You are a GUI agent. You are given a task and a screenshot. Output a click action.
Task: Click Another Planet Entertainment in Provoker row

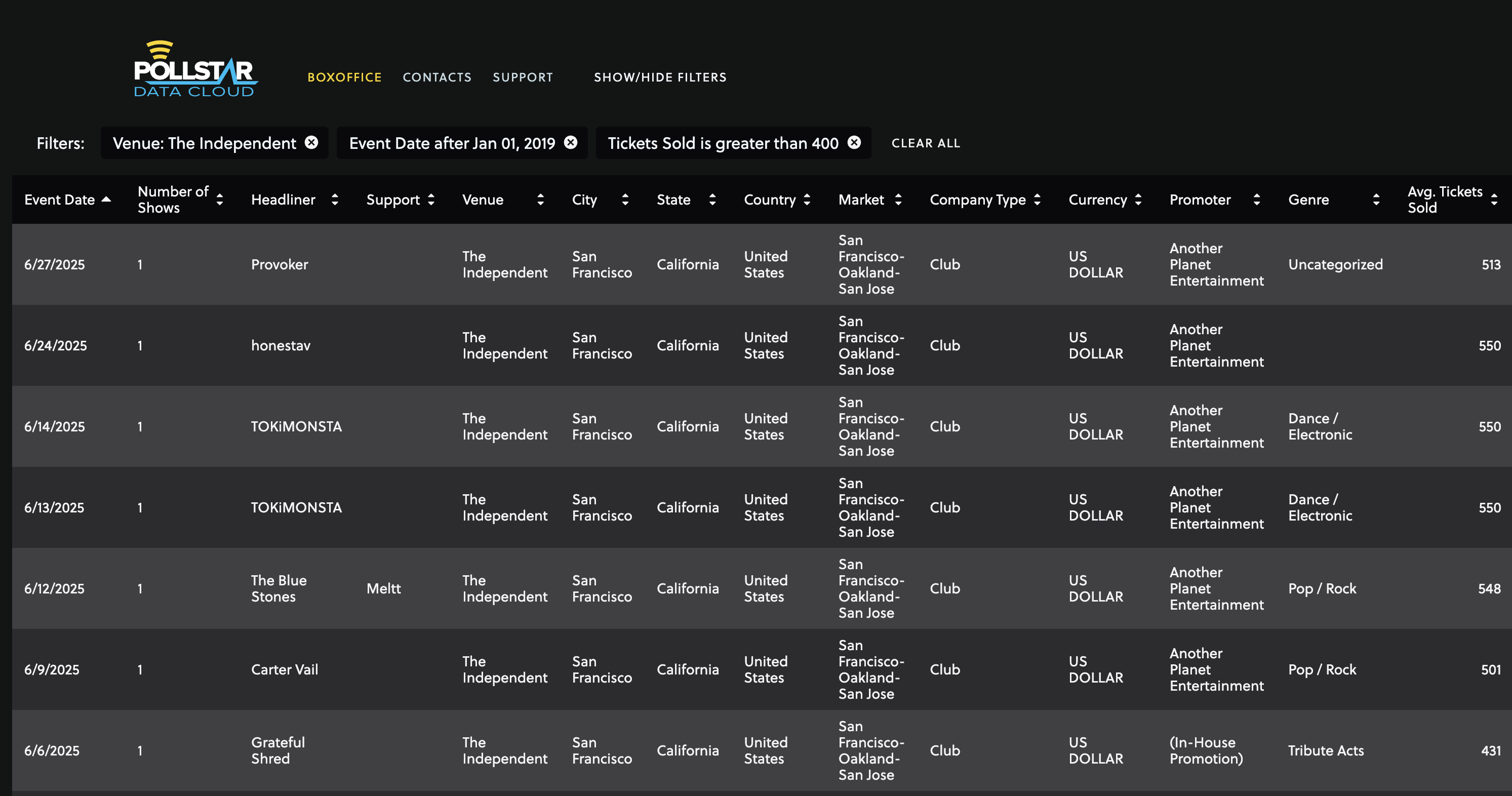[1216, 264]
